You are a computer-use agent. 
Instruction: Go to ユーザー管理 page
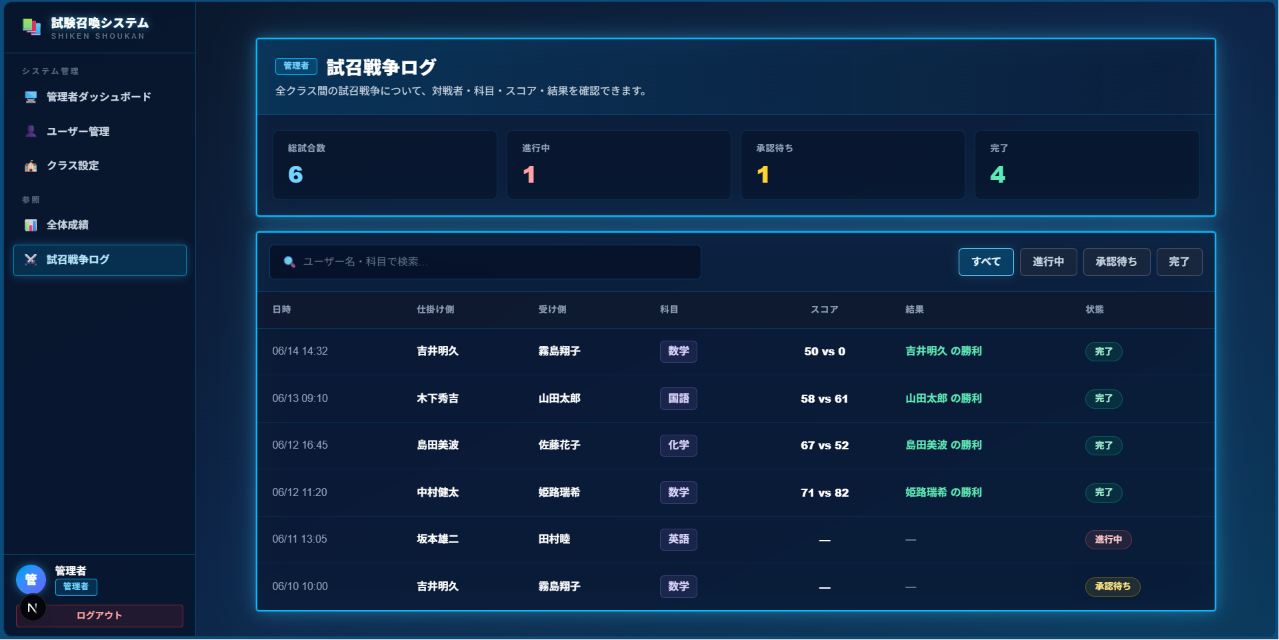100,131
